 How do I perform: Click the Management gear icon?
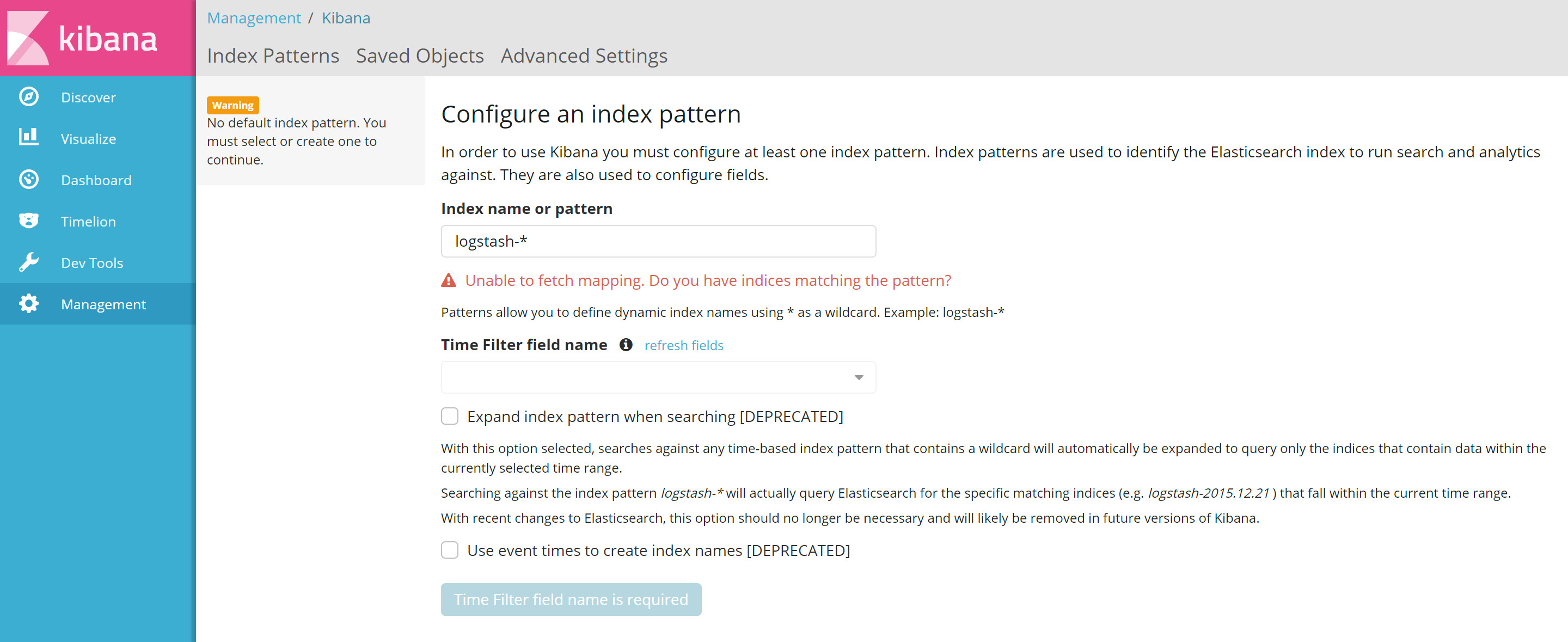tap(29, 304)
